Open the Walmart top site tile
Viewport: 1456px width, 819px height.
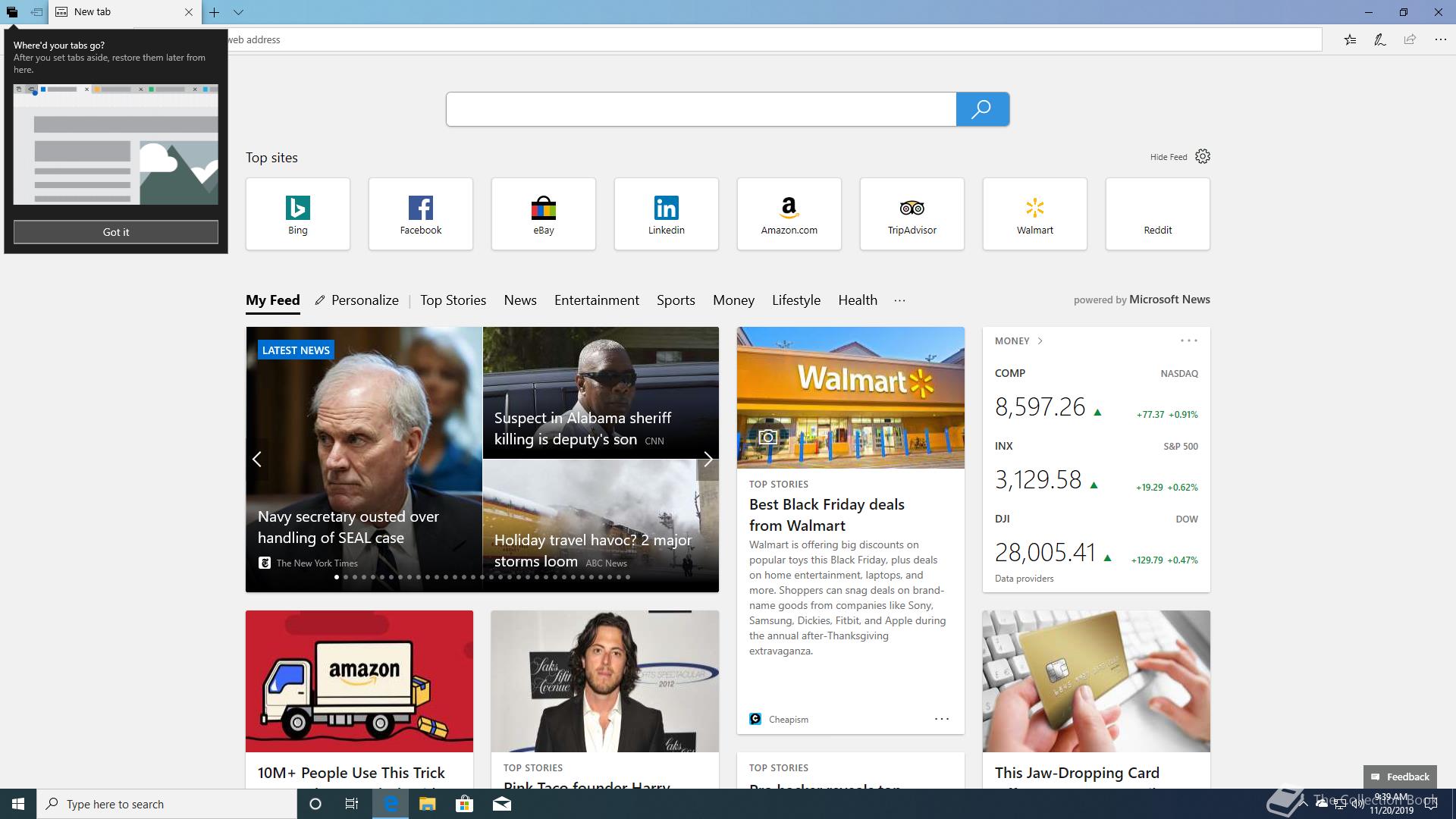(x=1035, y=214)
